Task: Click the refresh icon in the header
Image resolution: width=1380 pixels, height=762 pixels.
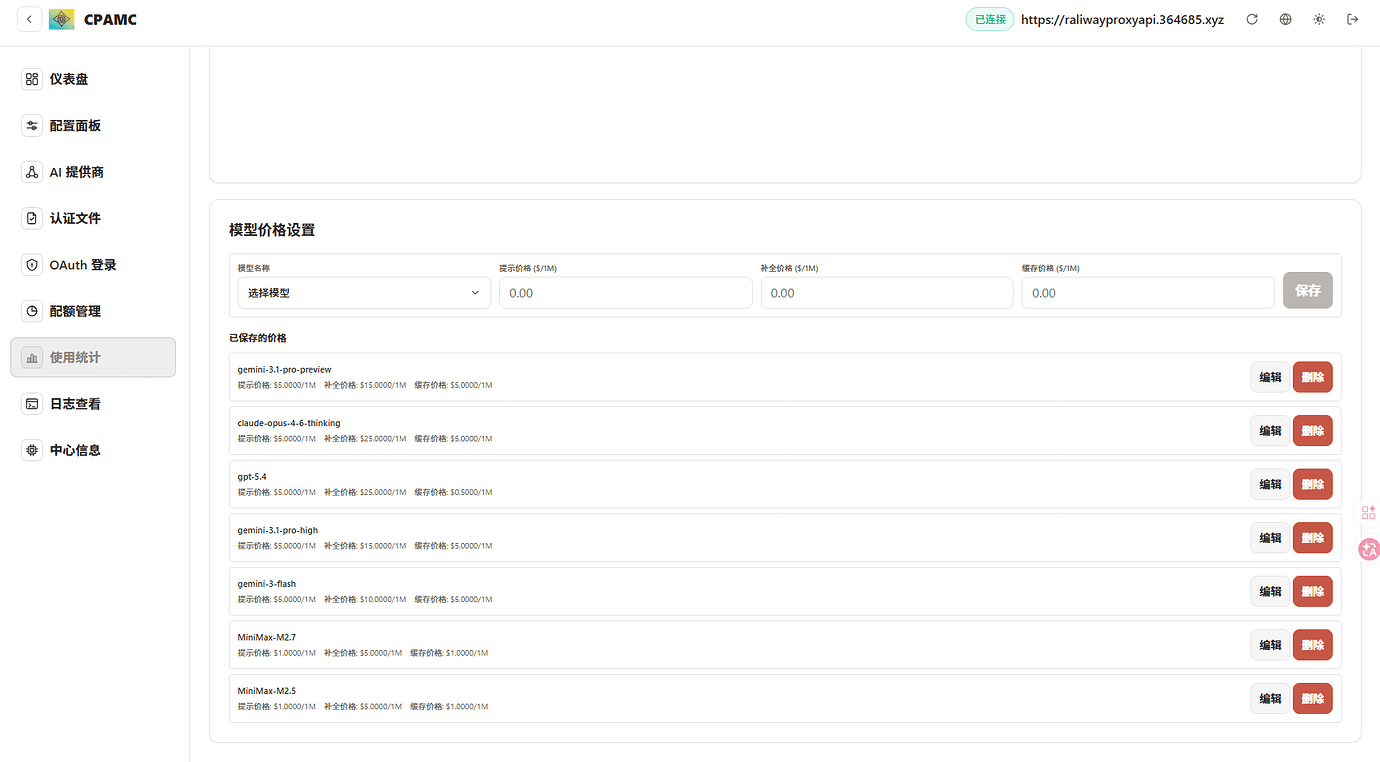Action: coord(1252,19)
